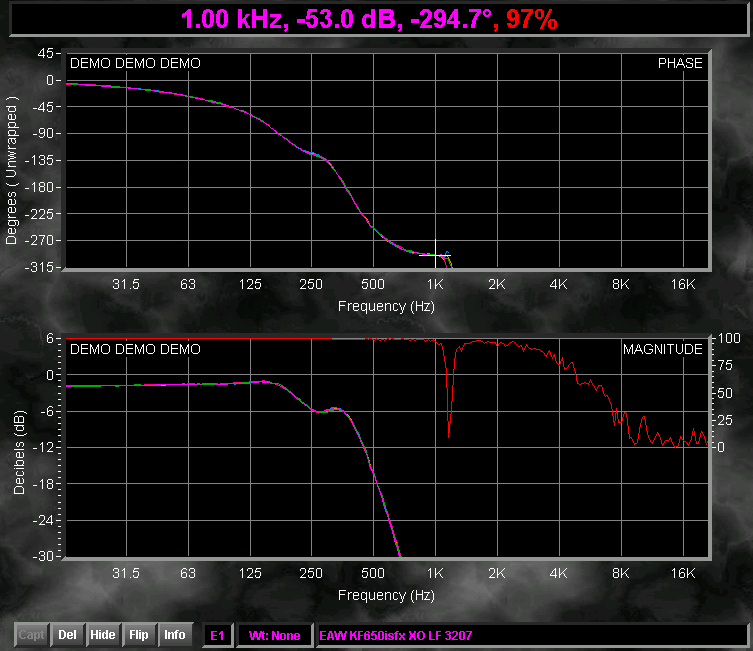Select the E1 trace slot
This screenshot has width=753, height=651.
(x=218, y=636)
